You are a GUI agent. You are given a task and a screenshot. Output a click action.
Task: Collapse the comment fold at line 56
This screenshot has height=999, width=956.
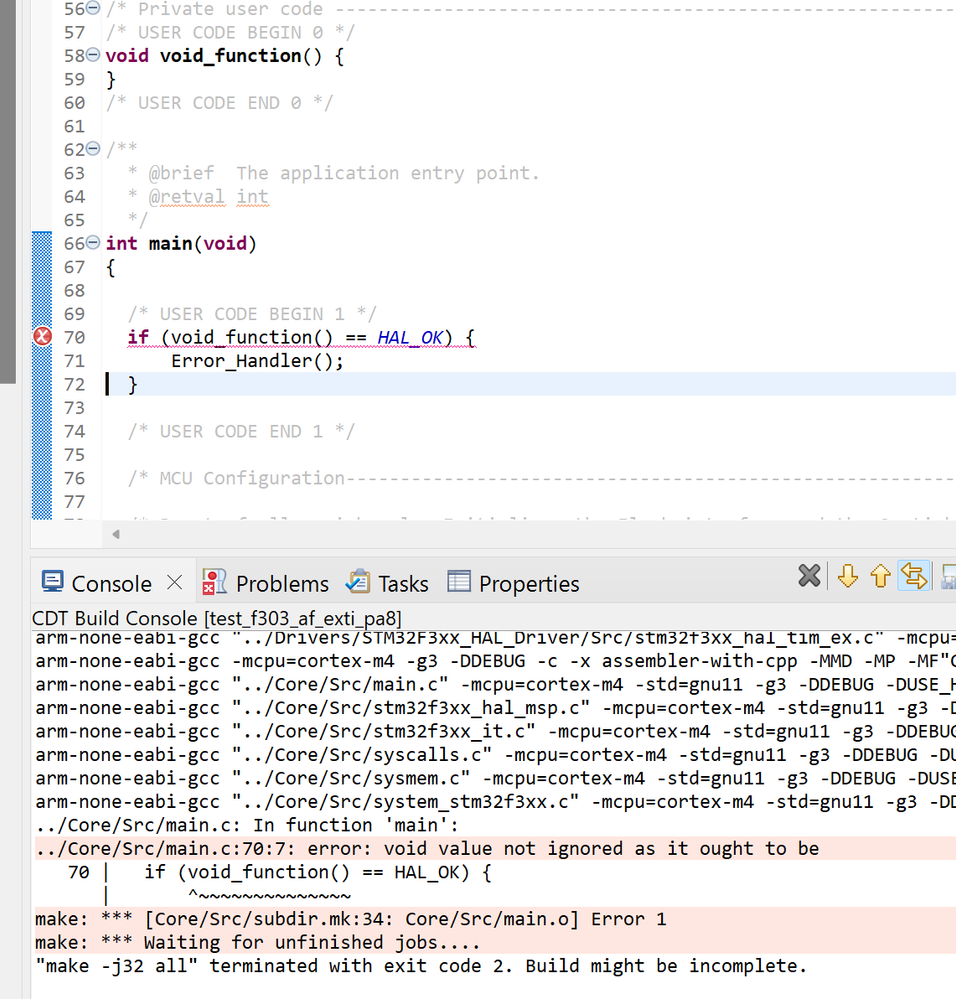[x=93, y=8]
